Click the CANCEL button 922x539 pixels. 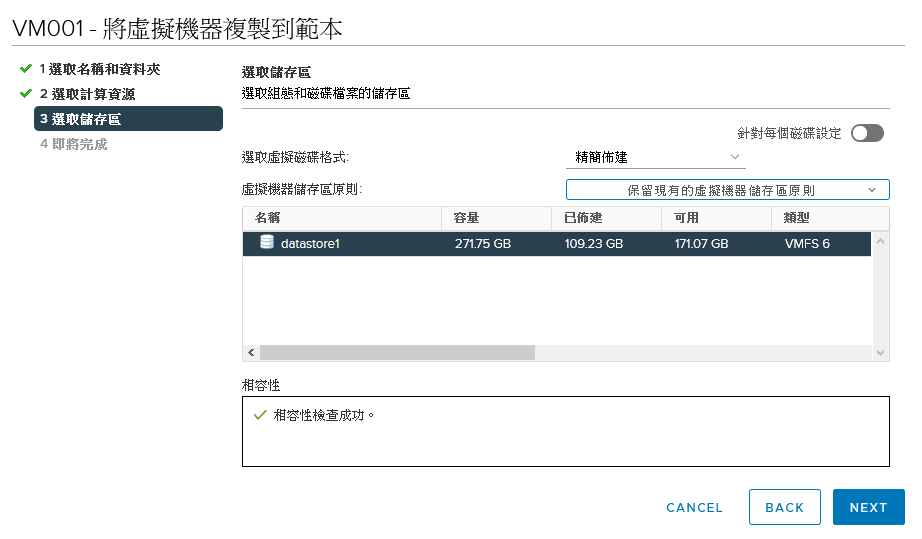tap(694, 507)
